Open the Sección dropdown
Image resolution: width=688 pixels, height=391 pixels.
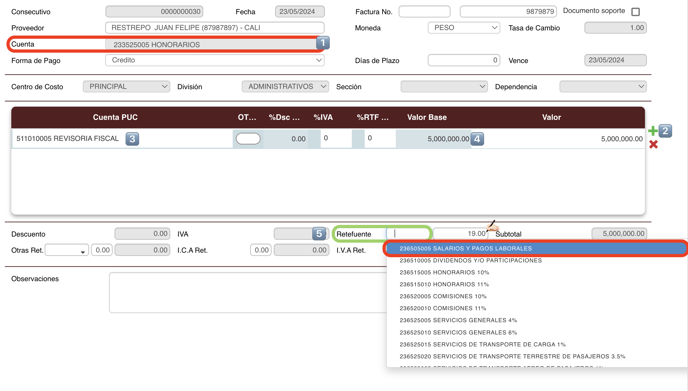point(444,86)
